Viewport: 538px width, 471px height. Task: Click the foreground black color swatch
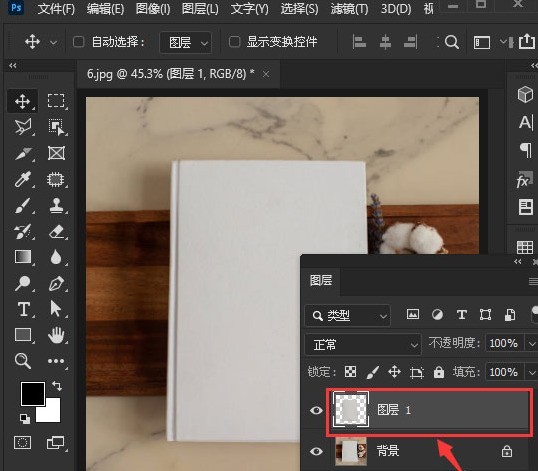pos(32,394)
